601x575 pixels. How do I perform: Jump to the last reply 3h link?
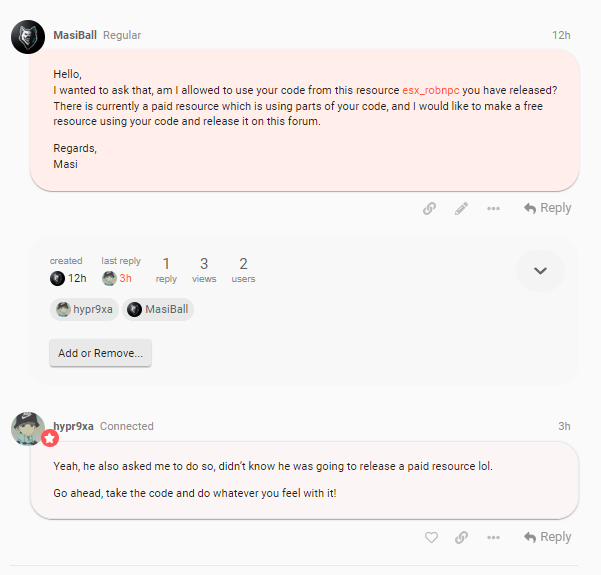coord(117,278)
